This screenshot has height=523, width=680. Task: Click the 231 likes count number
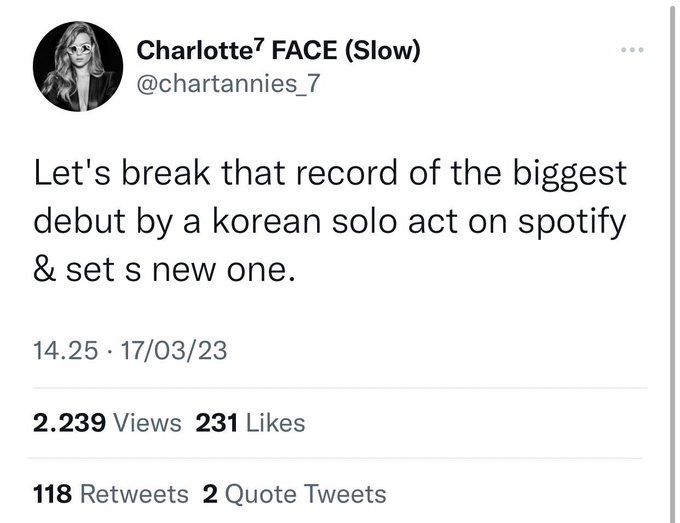click(216, 423)
